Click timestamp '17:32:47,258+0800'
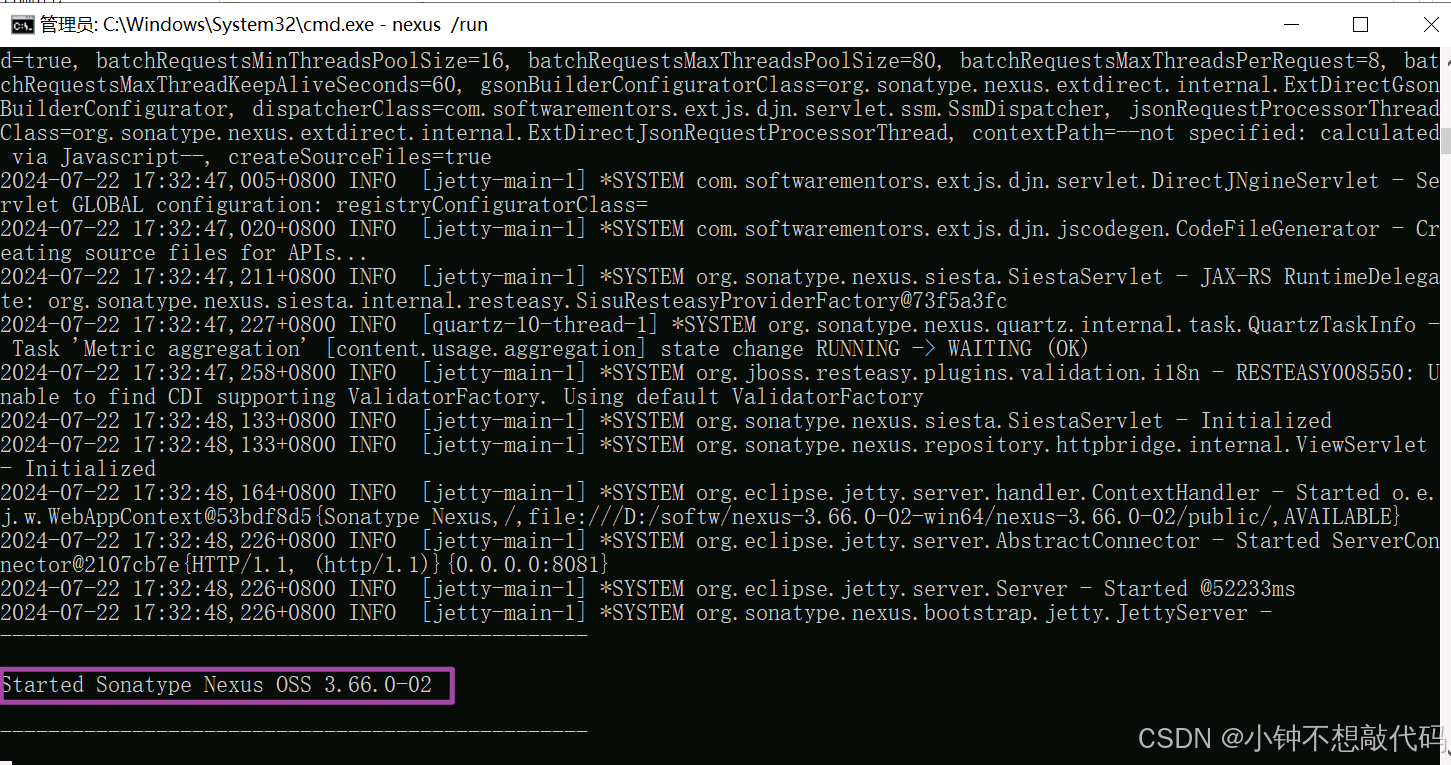Screen dimensions: 1451x765 [234, 373]
